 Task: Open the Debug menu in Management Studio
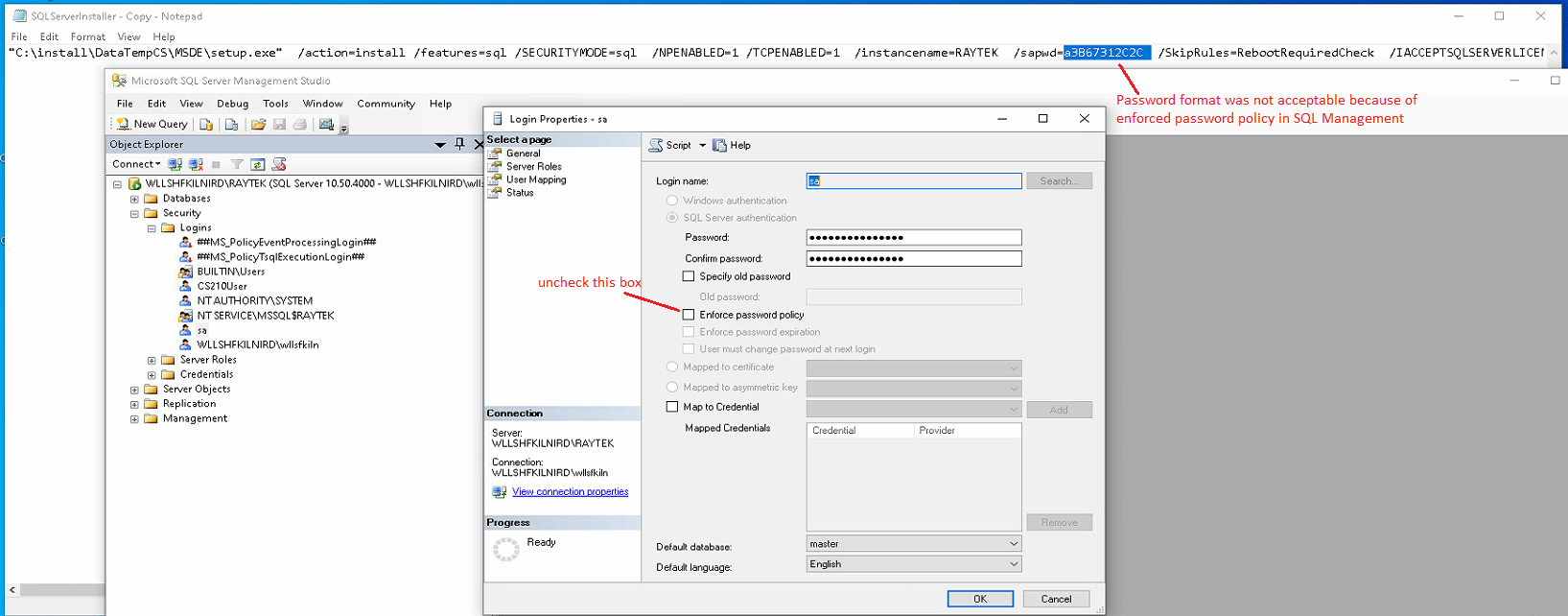click(232, 104)
